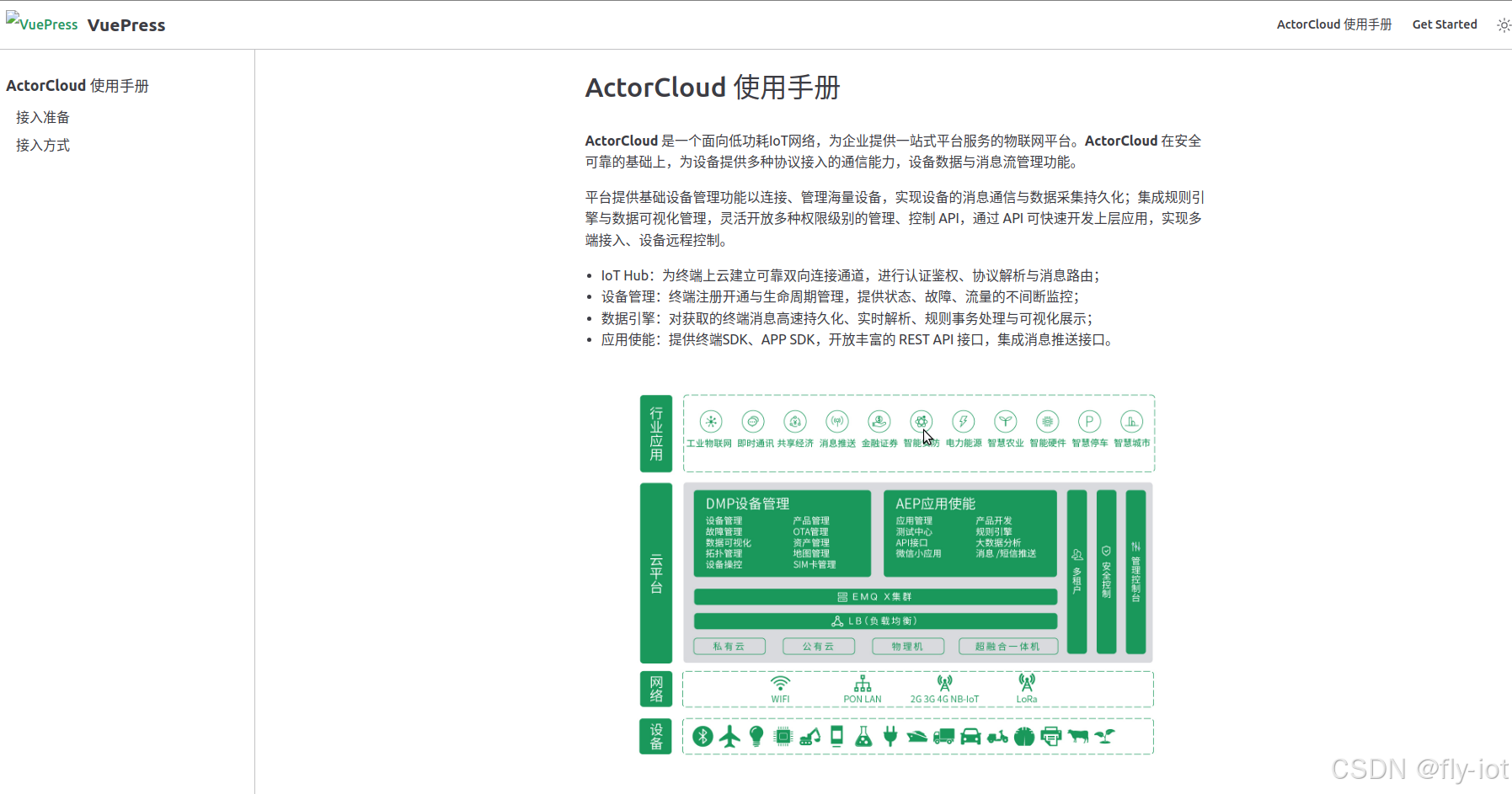Viewport: 1512px width, 794px height.
Task: Click the 智能安防 atom icon
Action: 922,421
